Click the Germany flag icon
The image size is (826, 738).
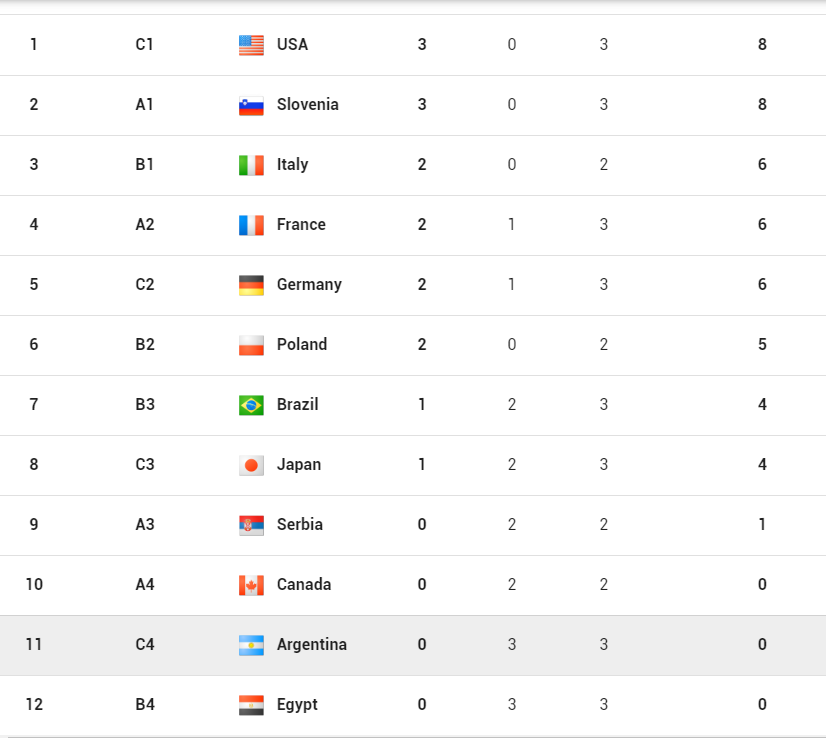click(x=251, y=285)
